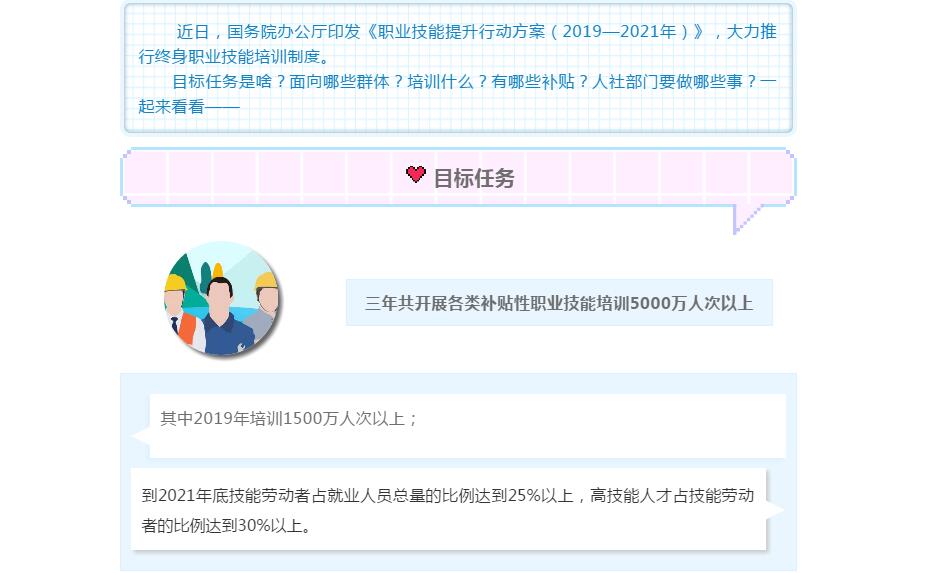This screenshot has height=573, width=926.
Task: Click the 目标任务 section heading
Action: 474,178
